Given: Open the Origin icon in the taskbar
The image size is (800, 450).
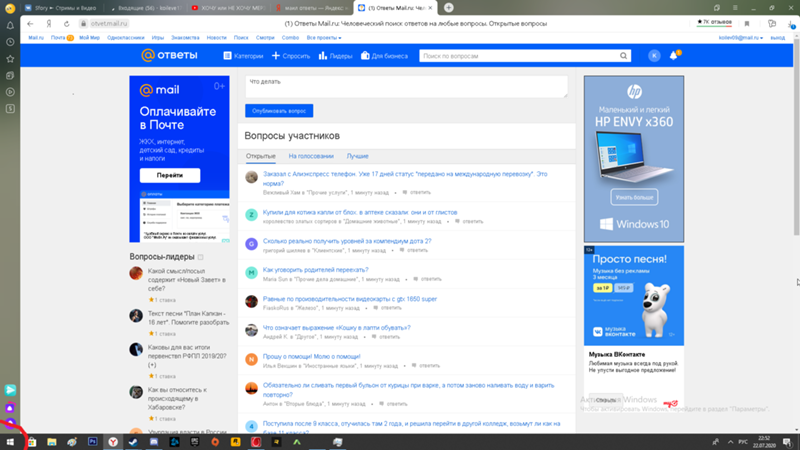Looking at the screenshot, I should (215, 442).
